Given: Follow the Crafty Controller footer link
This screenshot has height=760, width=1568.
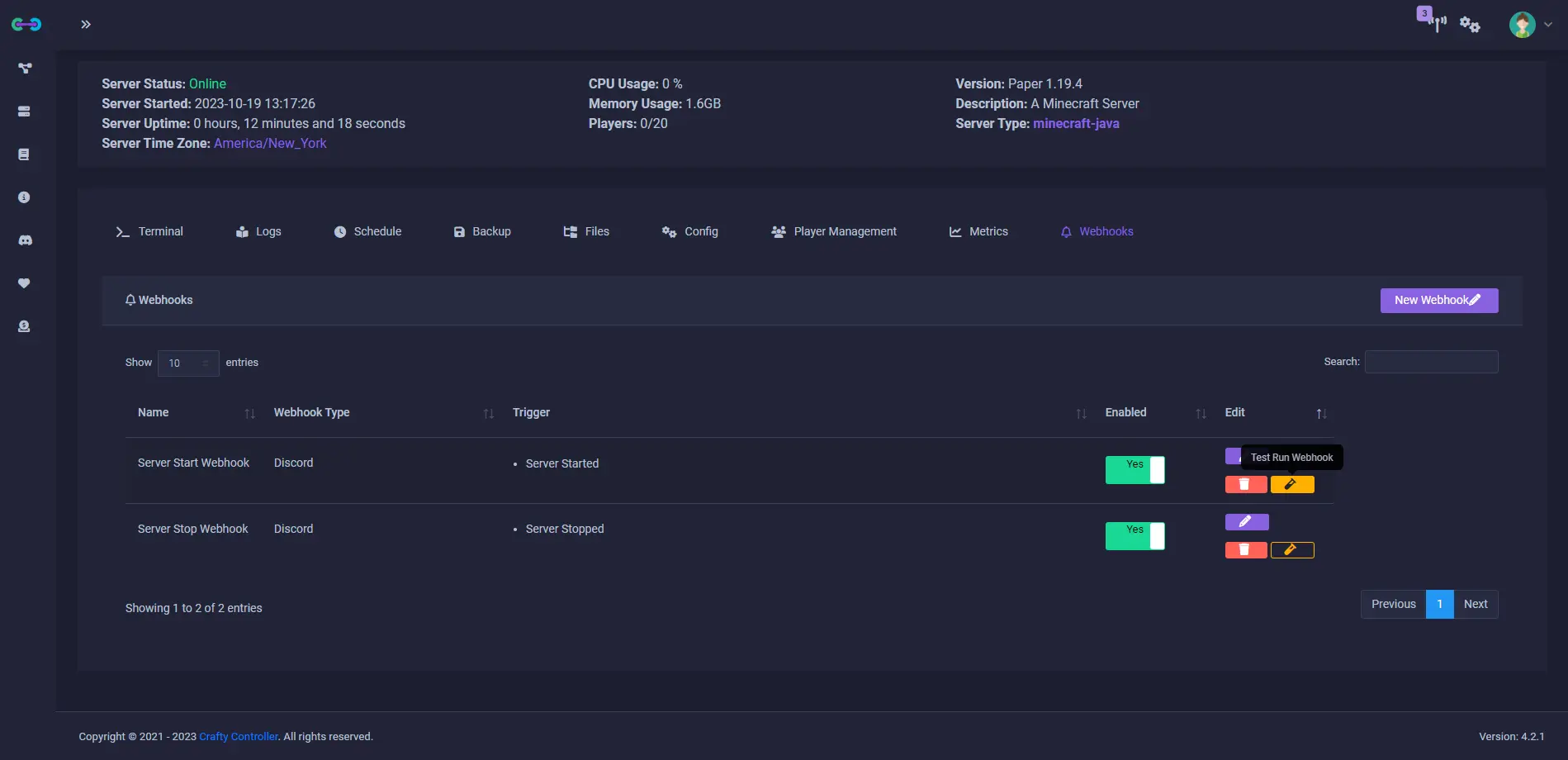Looking at the screenshot, I should point(239,737).
